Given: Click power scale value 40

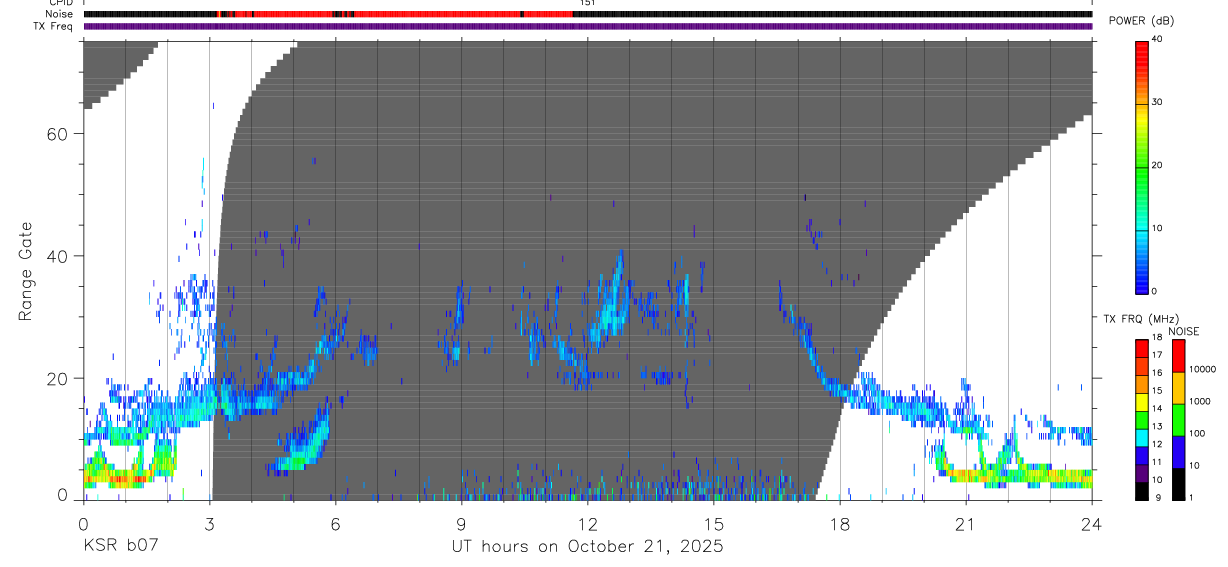Looking at the screenshot, I should pos(1158,39).
